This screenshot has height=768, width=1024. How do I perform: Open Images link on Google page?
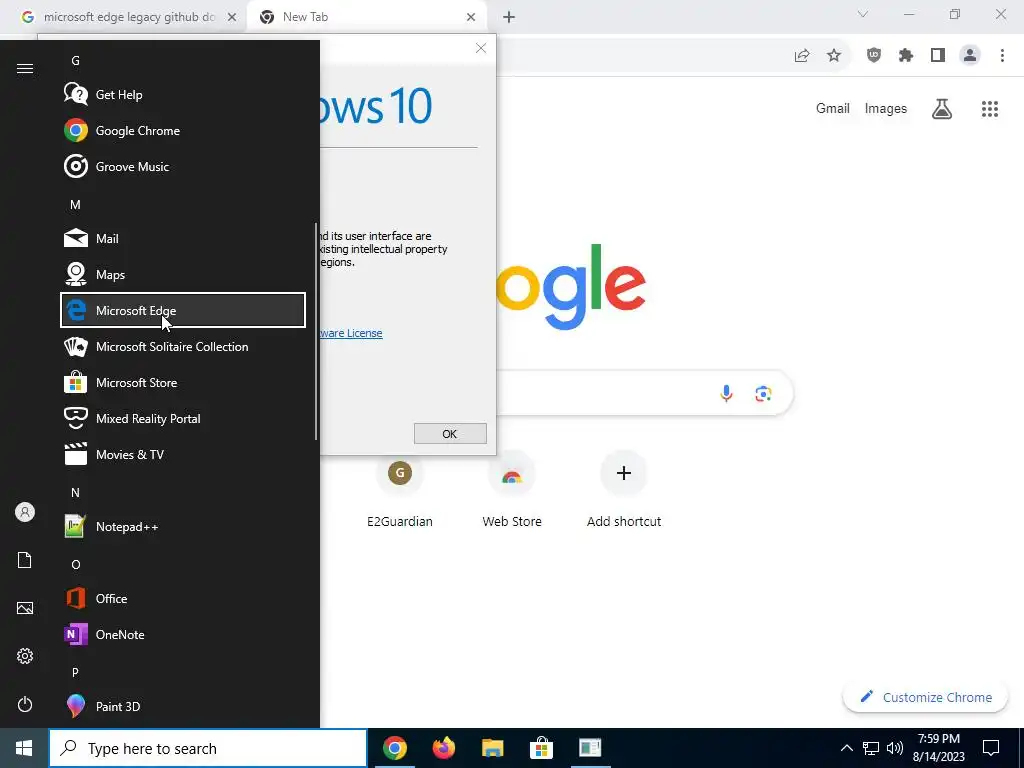[x=886, y=108]
